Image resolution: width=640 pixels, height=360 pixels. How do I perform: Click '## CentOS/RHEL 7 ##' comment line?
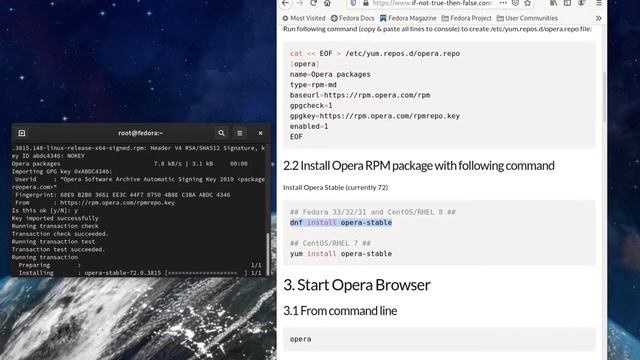330,243
